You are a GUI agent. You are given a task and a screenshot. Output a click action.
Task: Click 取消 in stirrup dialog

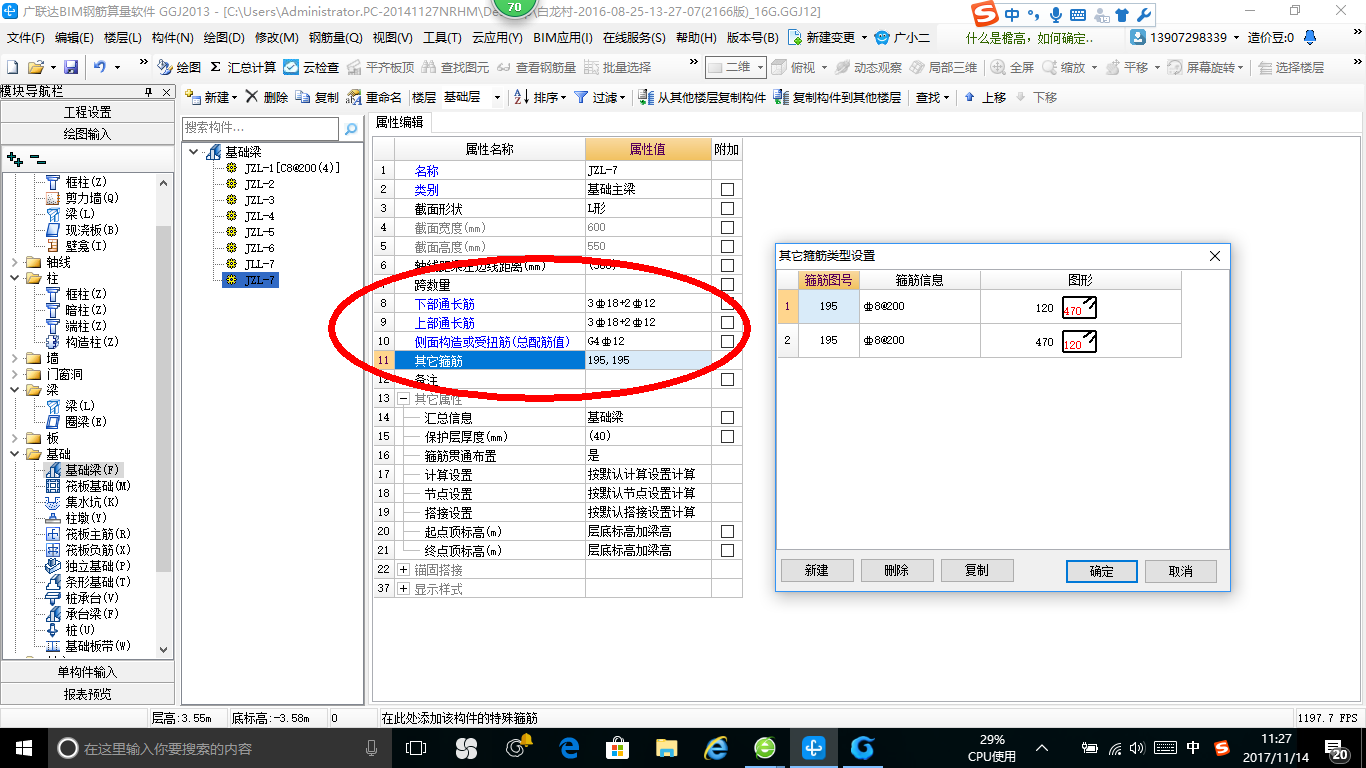point(1181,570)
